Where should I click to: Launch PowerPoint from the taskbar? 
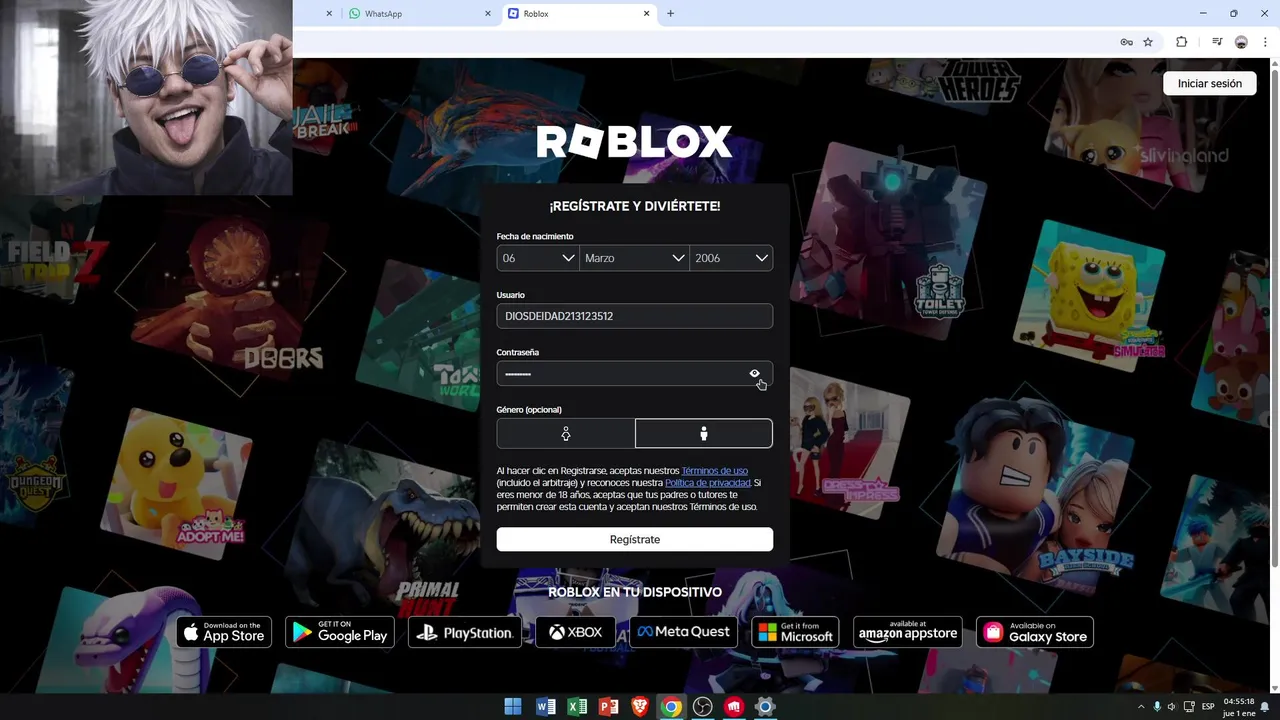point(608,707)
